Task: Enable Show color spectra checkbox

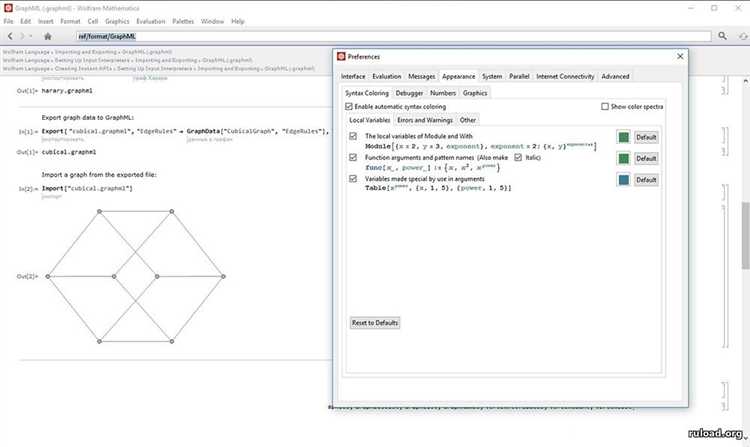Action: (x=605, y=106)
